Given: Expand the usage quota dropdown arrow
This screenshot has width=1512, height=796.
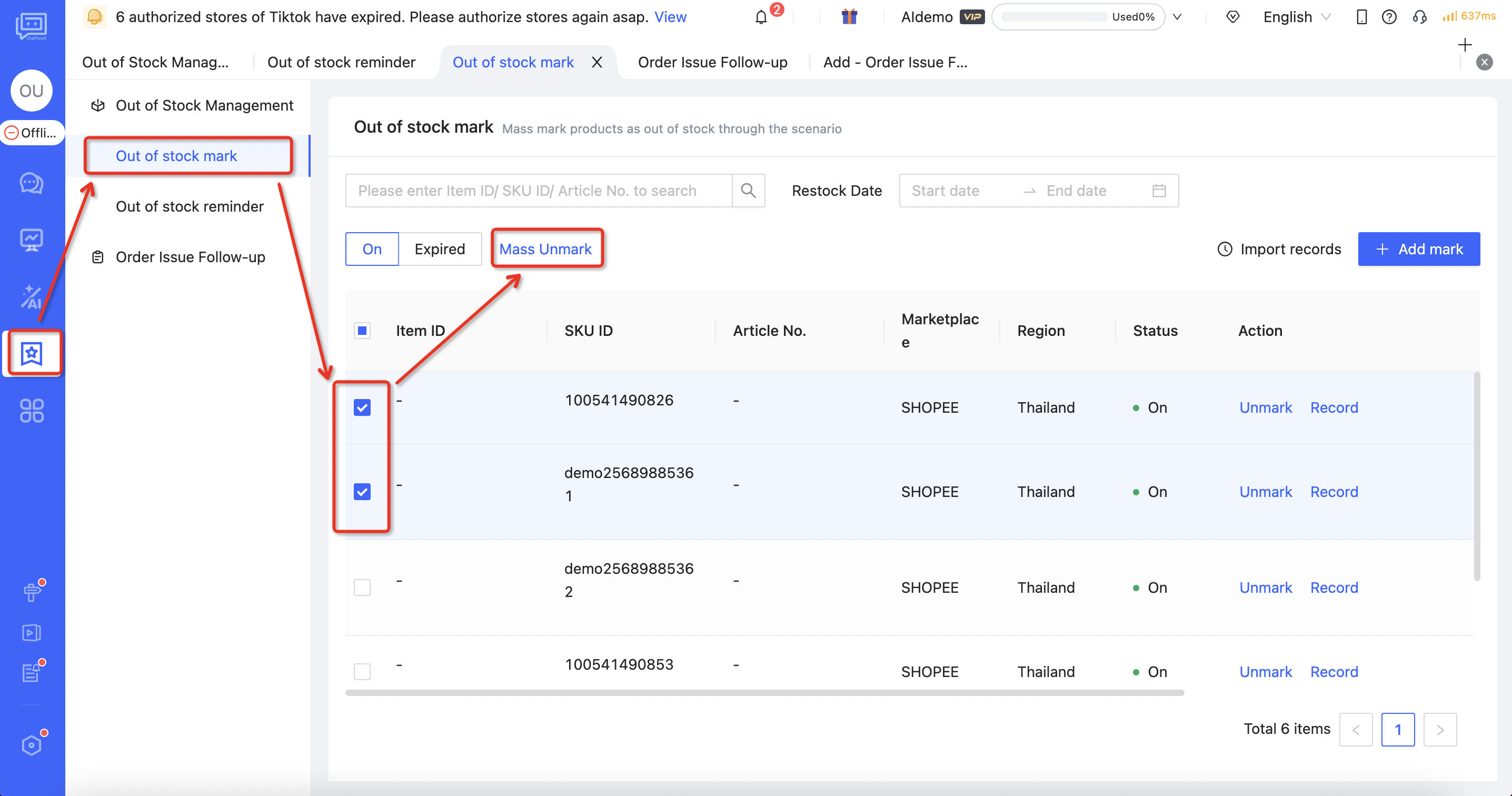Looking at the screenshot, I should pyautogui.click(x=1177, y=17).
